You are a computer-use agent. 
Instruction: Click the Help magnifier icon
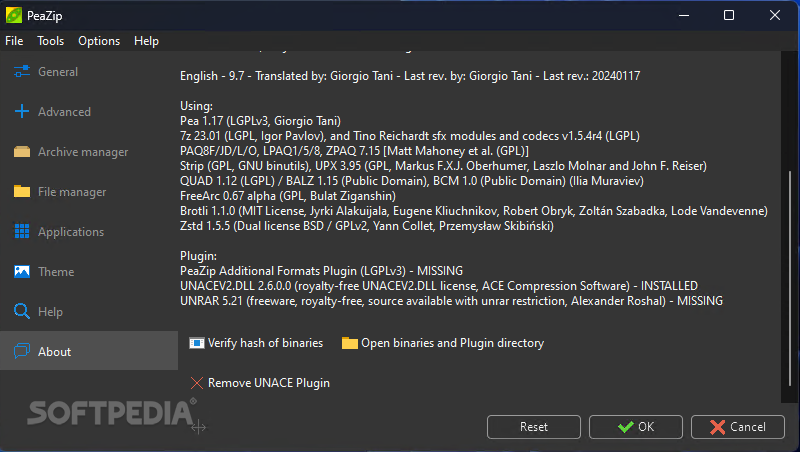coord(21,311)
